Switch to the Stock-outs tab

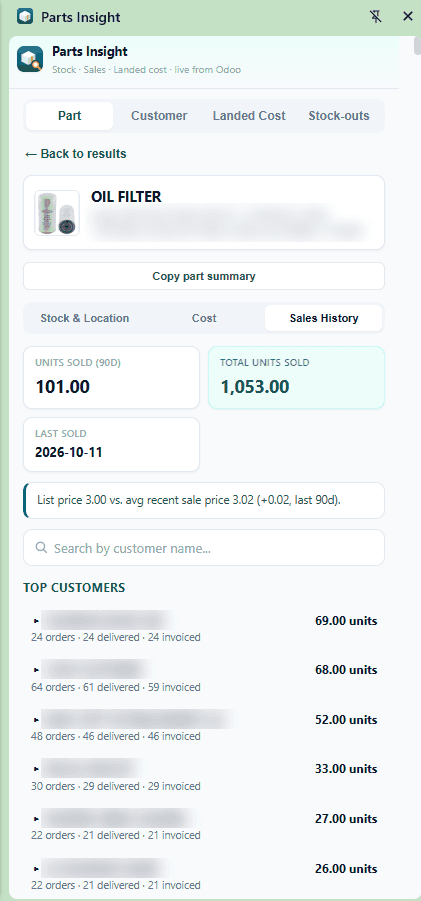[339, 116]
